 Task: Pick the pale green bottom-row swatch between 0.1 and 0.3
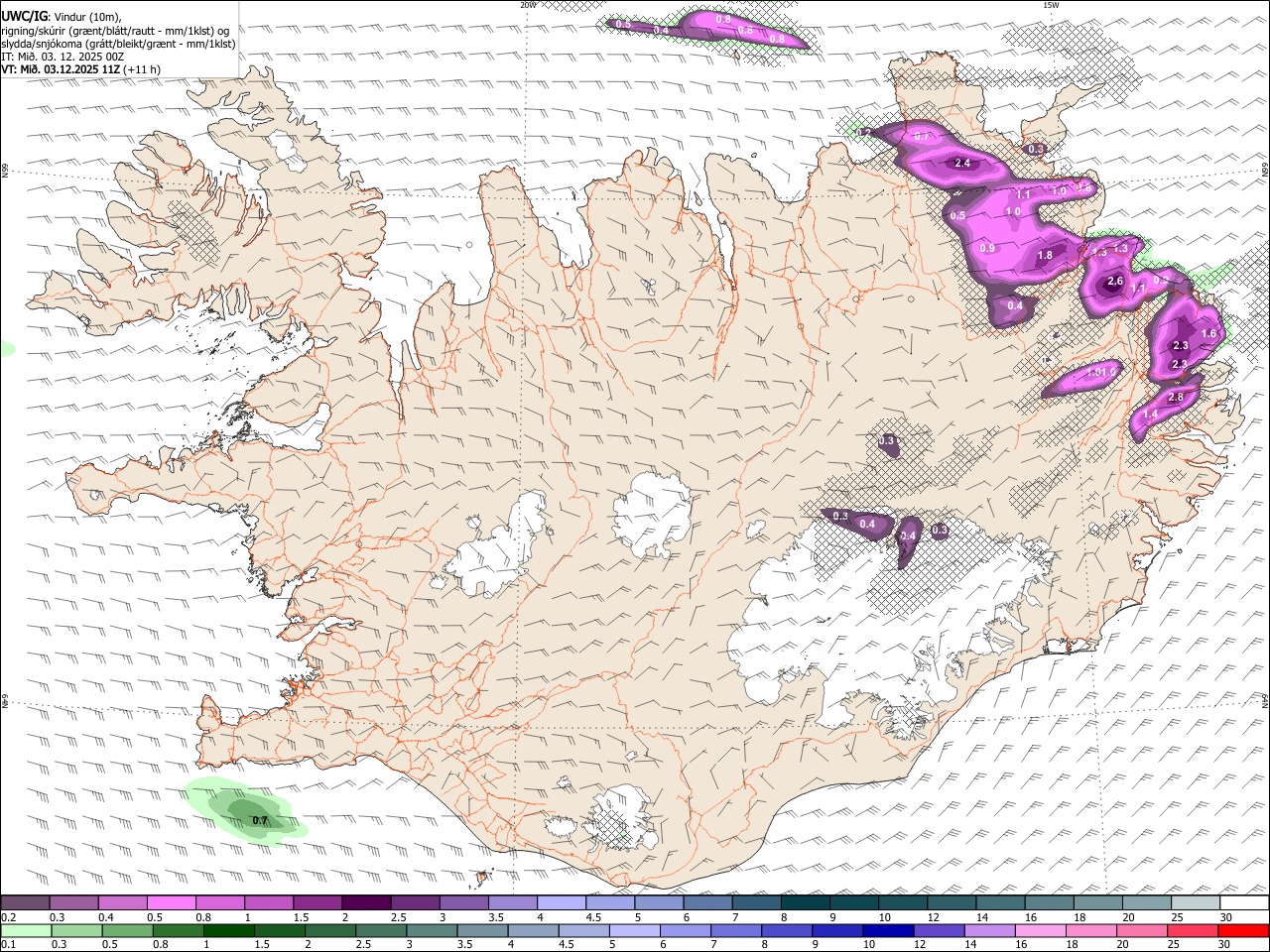point(26,930)
